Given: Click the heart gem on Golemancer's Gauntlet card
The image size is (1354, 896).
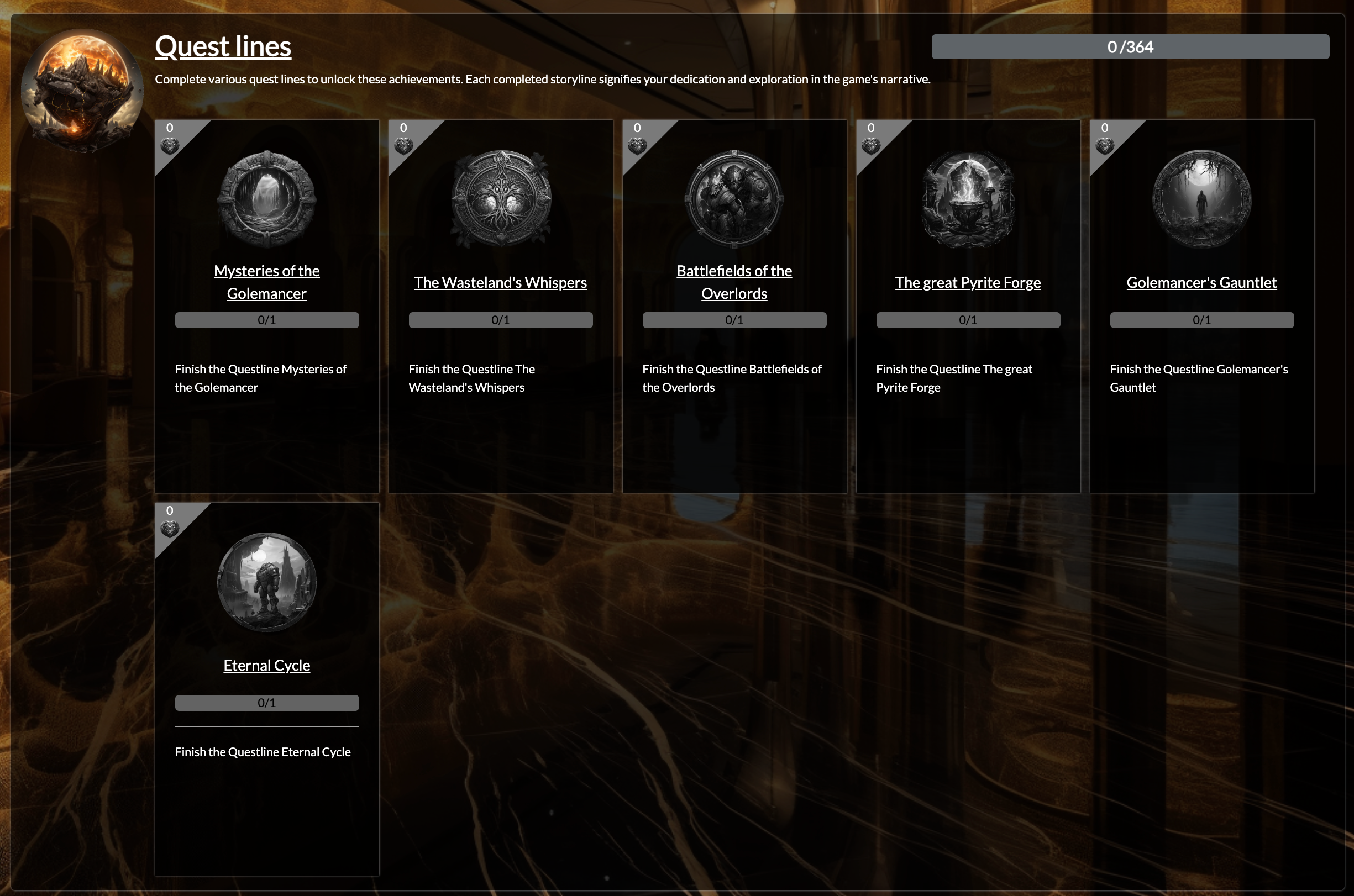Looking at the screenshot, I should click(1105, 146).
